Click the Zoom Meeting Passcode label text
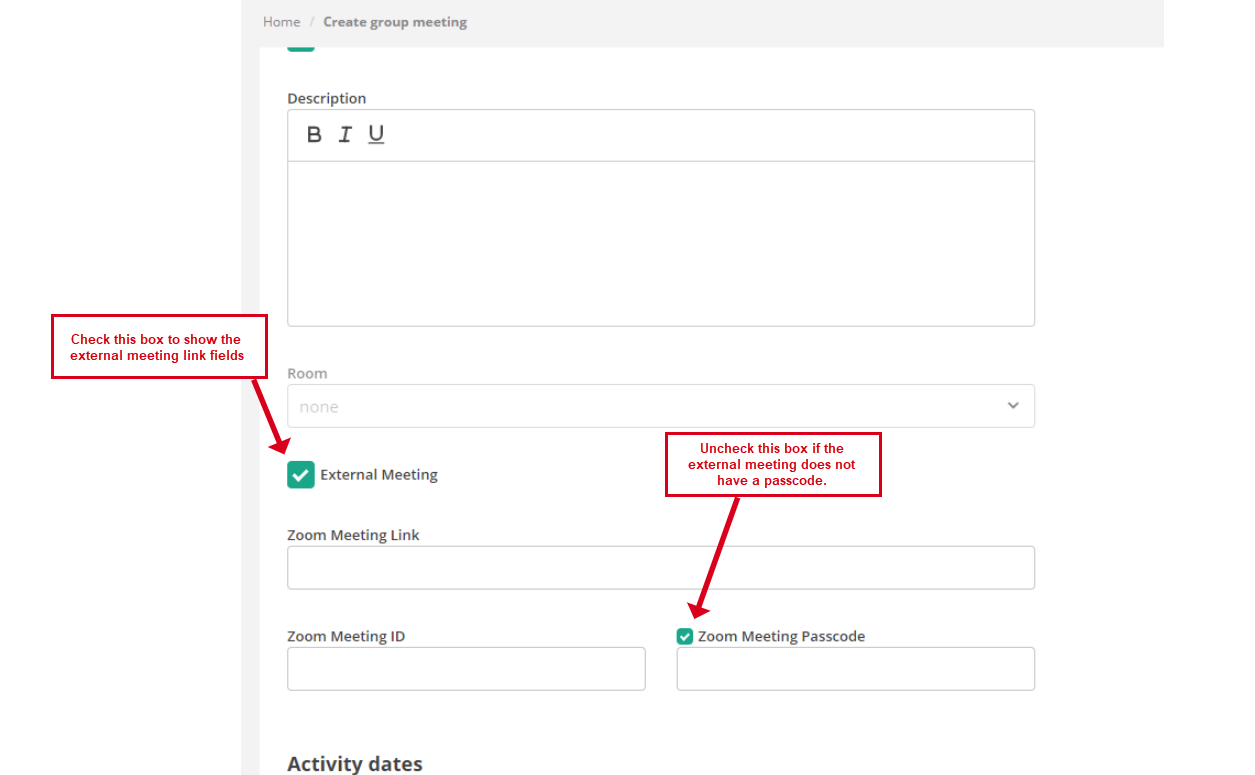 point(781,637)
